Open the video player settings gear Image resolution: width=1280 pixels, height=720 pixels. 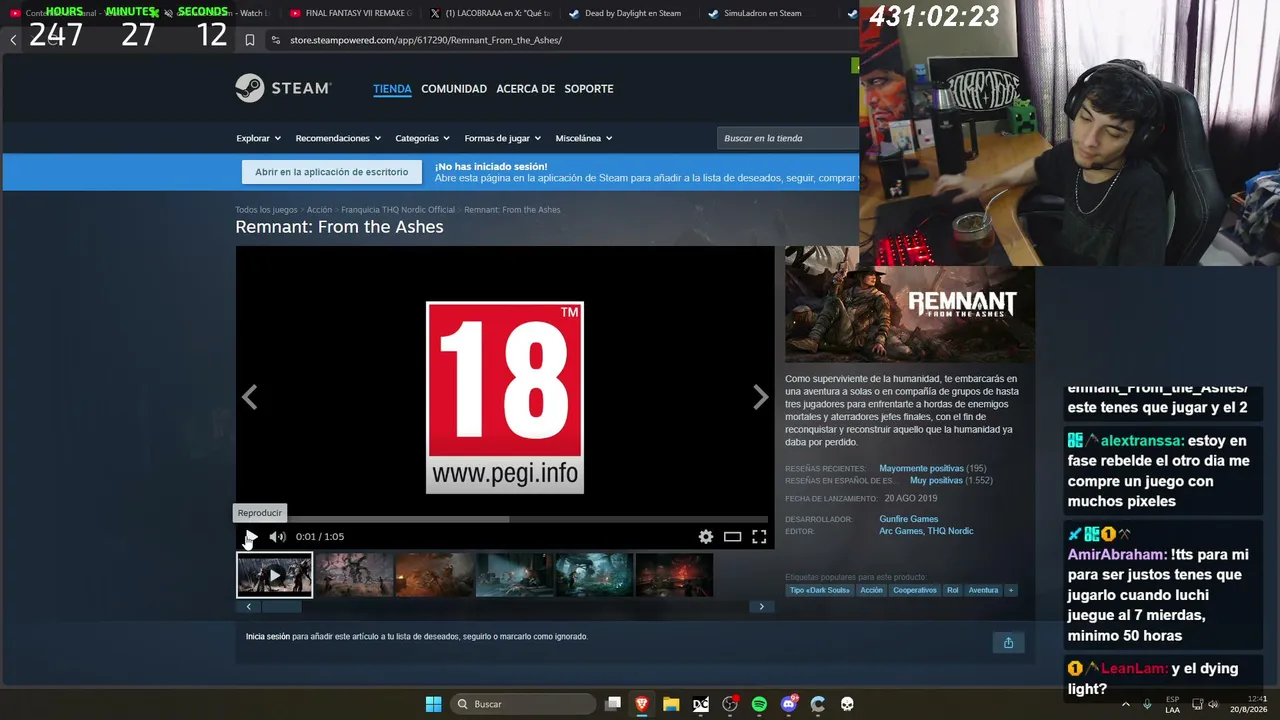point(706,537)
